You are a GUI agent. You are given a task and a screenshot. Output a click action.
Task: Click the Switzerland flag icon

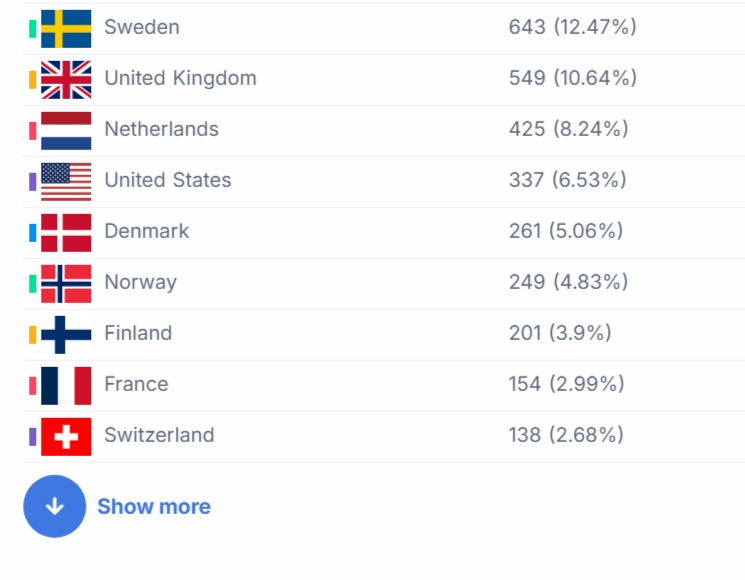66,436
